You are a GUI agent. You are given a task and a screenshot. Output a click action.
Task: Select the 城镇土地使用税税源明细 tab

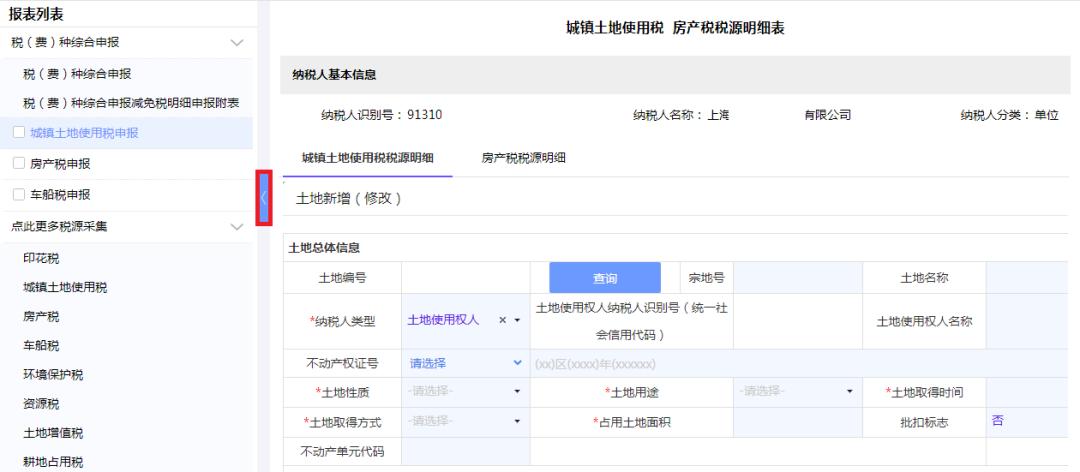pyautogui.click(x=367, y=158)
